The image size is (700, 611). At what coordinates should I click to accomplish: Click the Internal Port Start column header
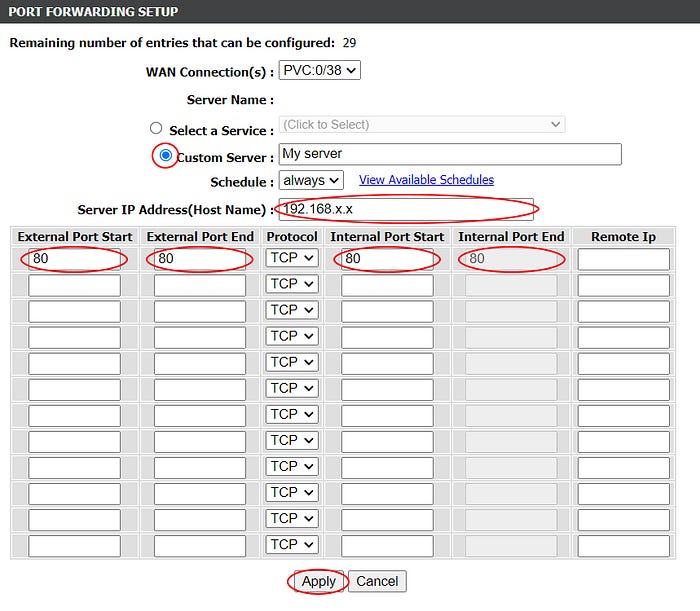click(x=387, y=237)
